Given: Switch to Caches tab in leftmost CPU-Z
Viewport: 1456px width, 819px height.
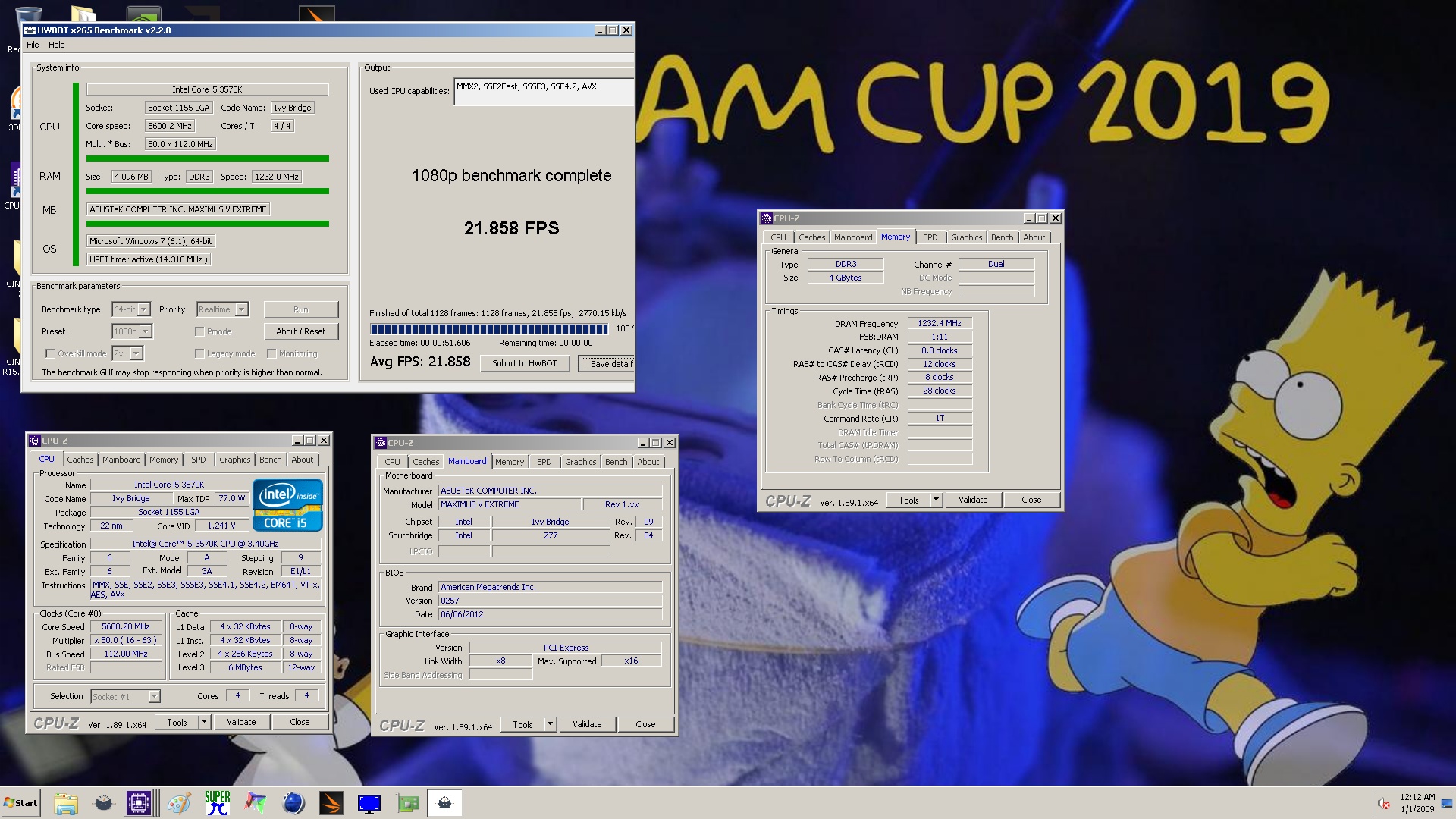Looking at the screenshot, I should pos(80,460).
